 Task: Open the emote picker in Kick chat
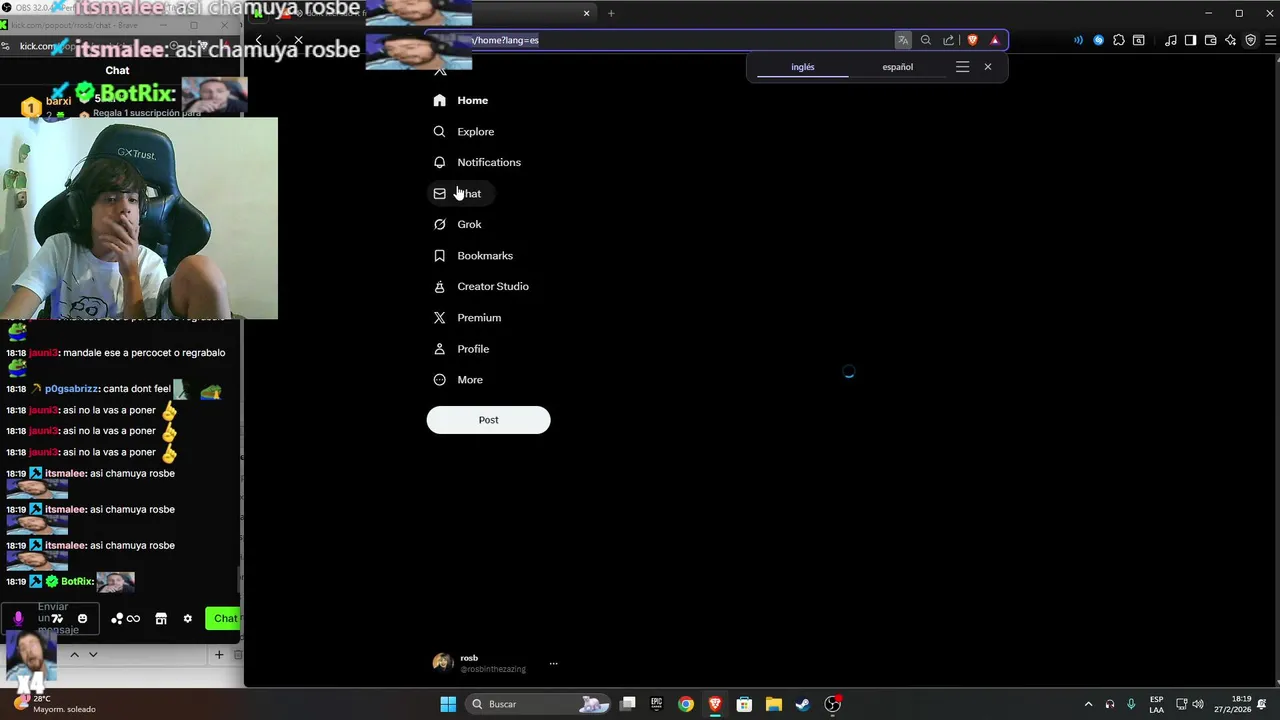(82, 618)
